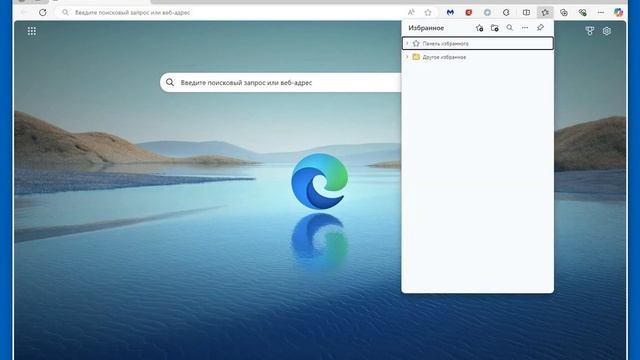Pin the Избранное panel
Screen dimensions: 640x360
(x=540, y=28)
